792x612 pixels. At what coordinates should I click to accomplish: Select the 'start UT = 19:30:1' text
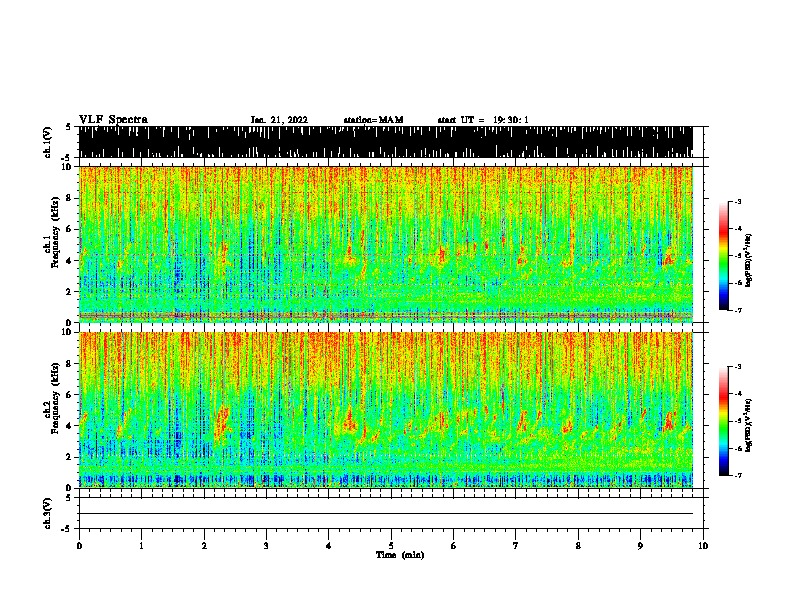point(483,120)
